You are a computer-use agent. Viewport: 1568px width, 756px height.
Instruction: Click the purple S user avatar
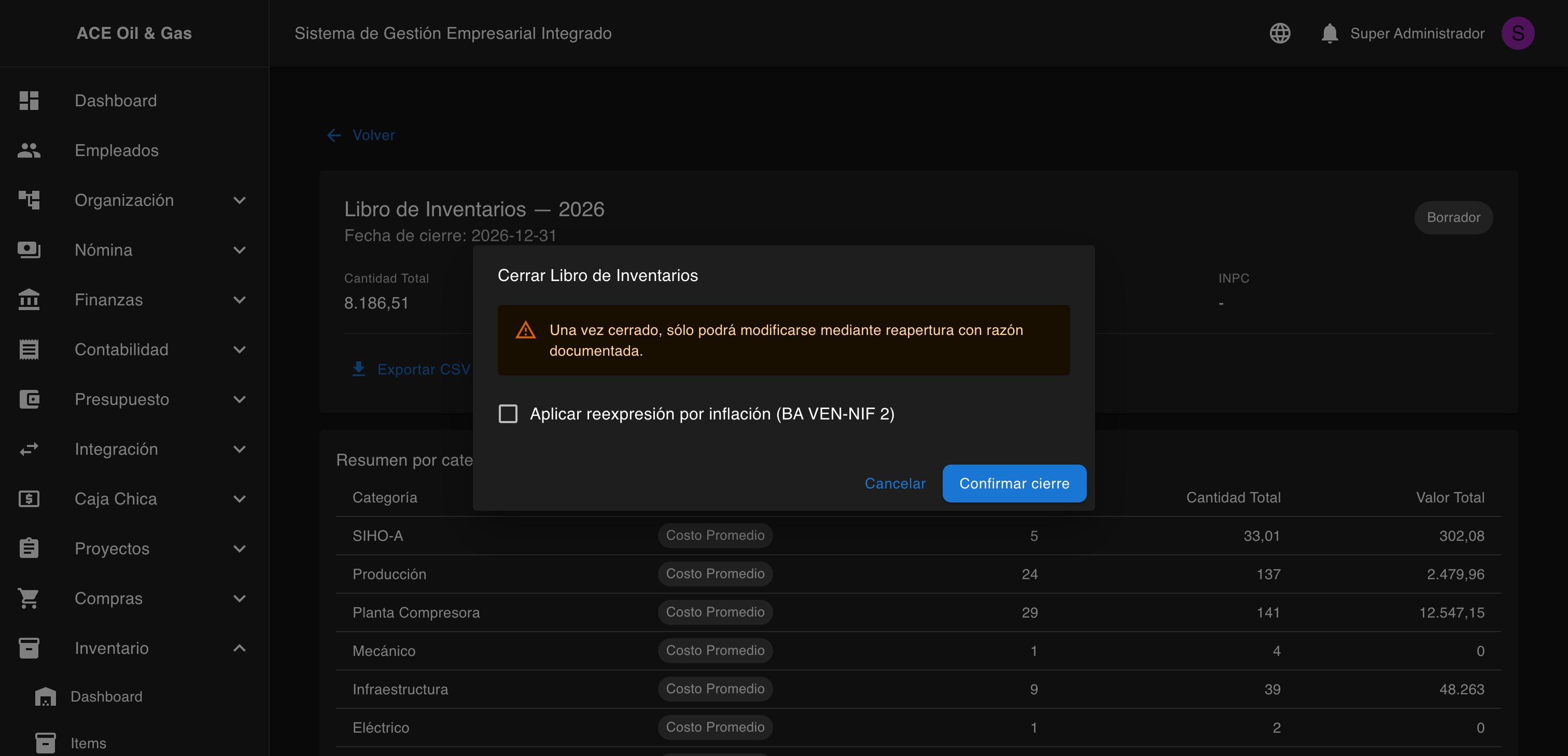click(x=1518, y=33)
